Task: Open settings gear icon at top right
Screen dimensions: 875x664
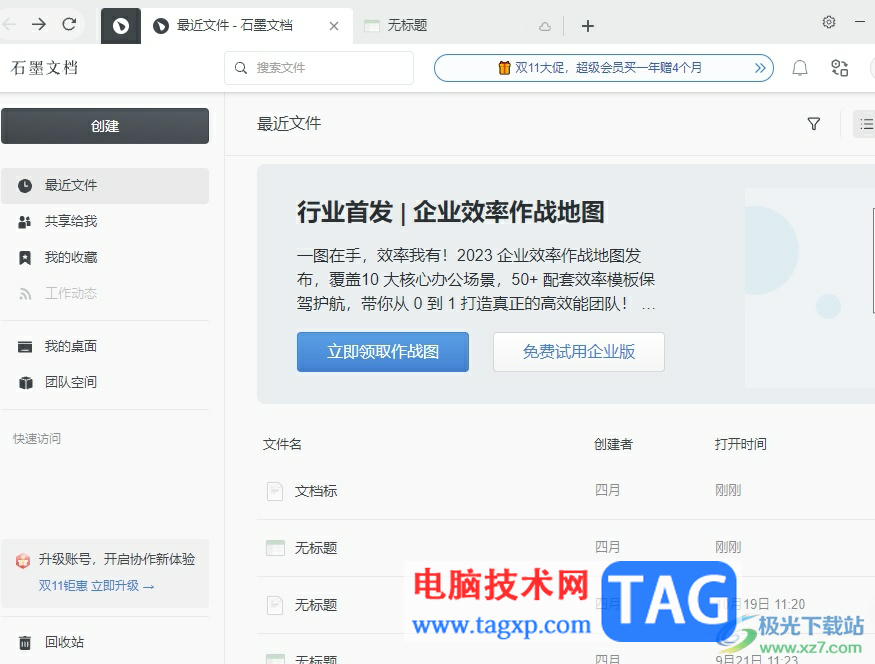Action: tap(829, 22)
